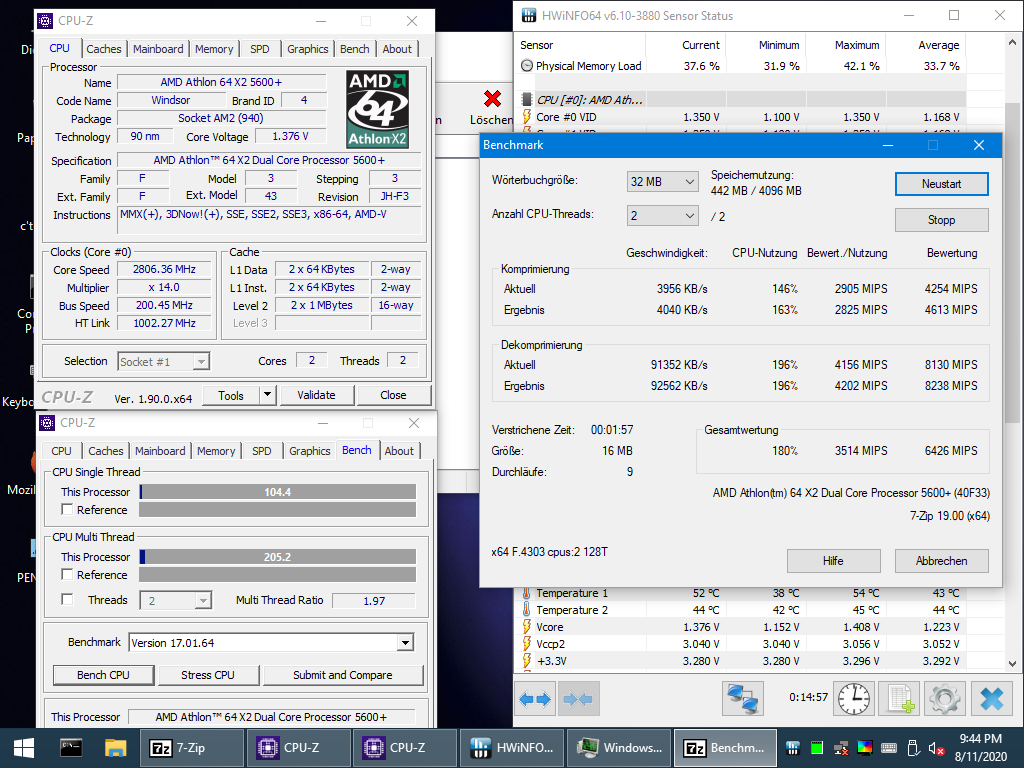
Task: Open the Wörterbuchgröße 32 MB dropdown
Action: click(662, 182)
